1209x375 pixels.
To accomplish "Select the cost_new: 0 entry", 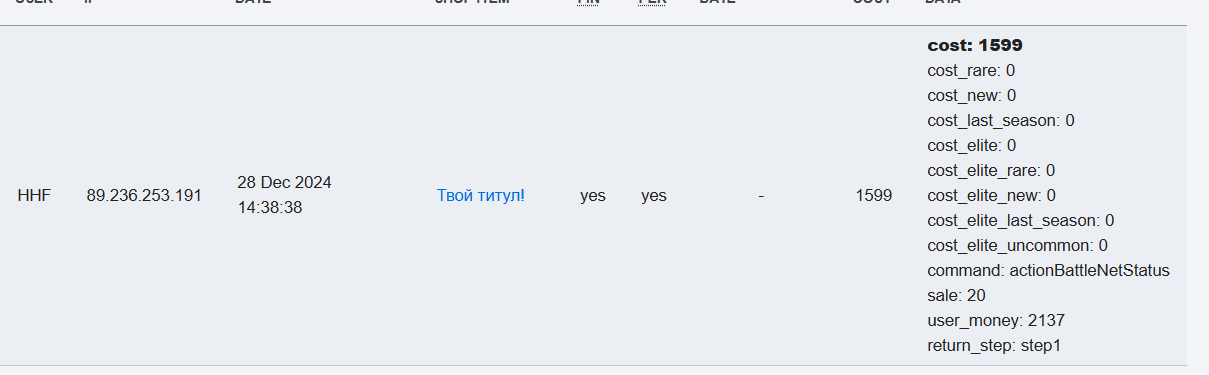I will click(972, 96).
